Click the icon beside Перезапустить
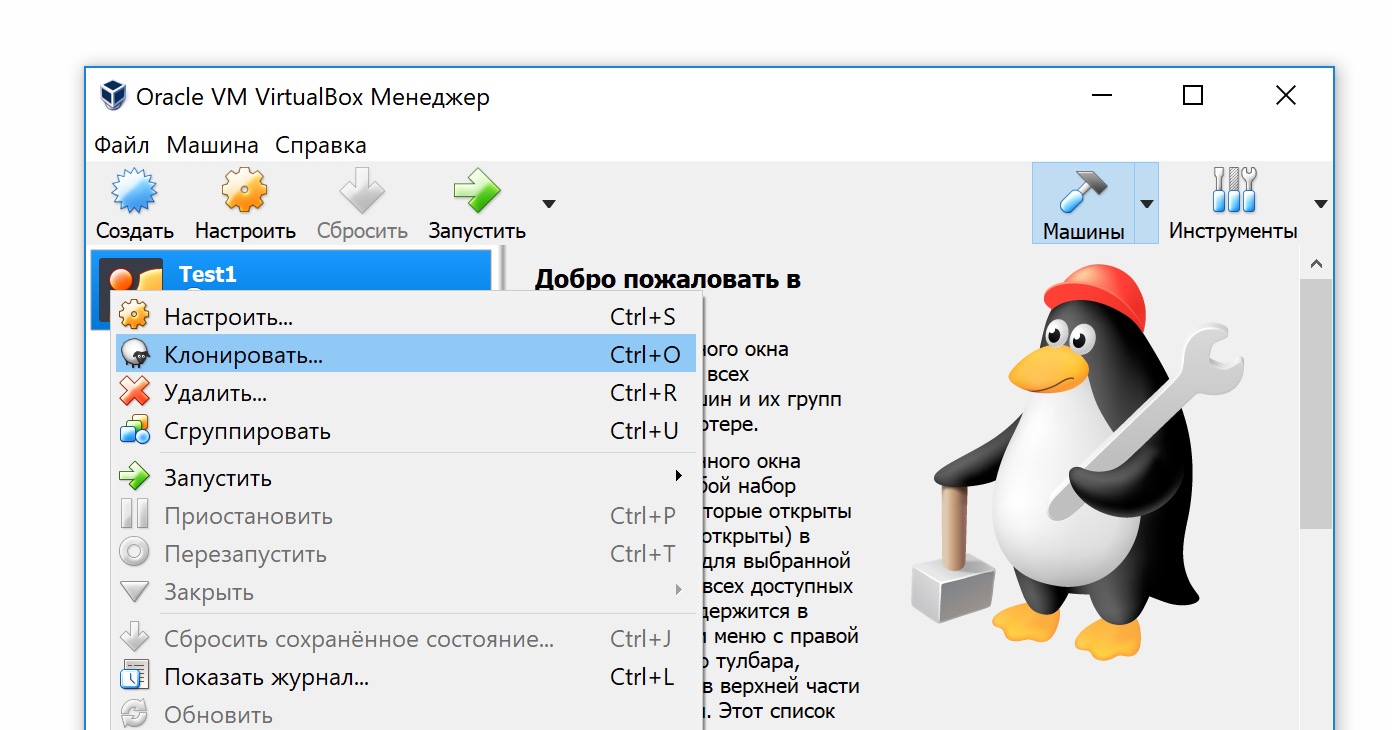1392x730 pixels. pyautogui.click(x=134, y=553)
